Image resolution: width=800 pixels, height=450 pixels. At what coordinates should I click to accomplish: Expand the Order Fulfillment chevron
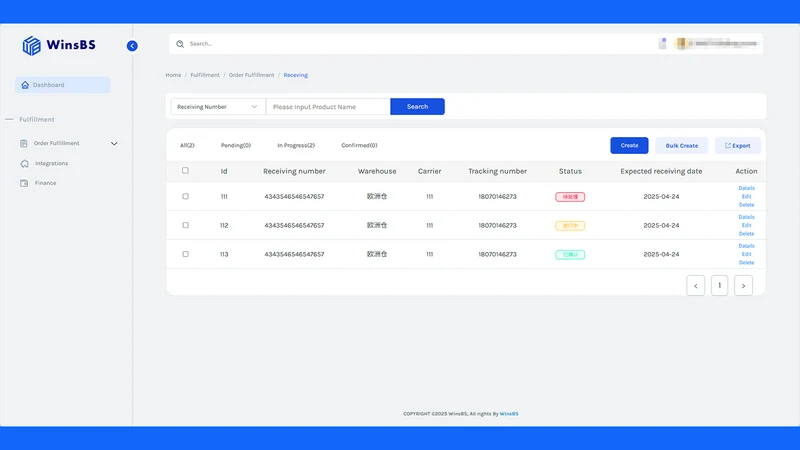[114, 144]
